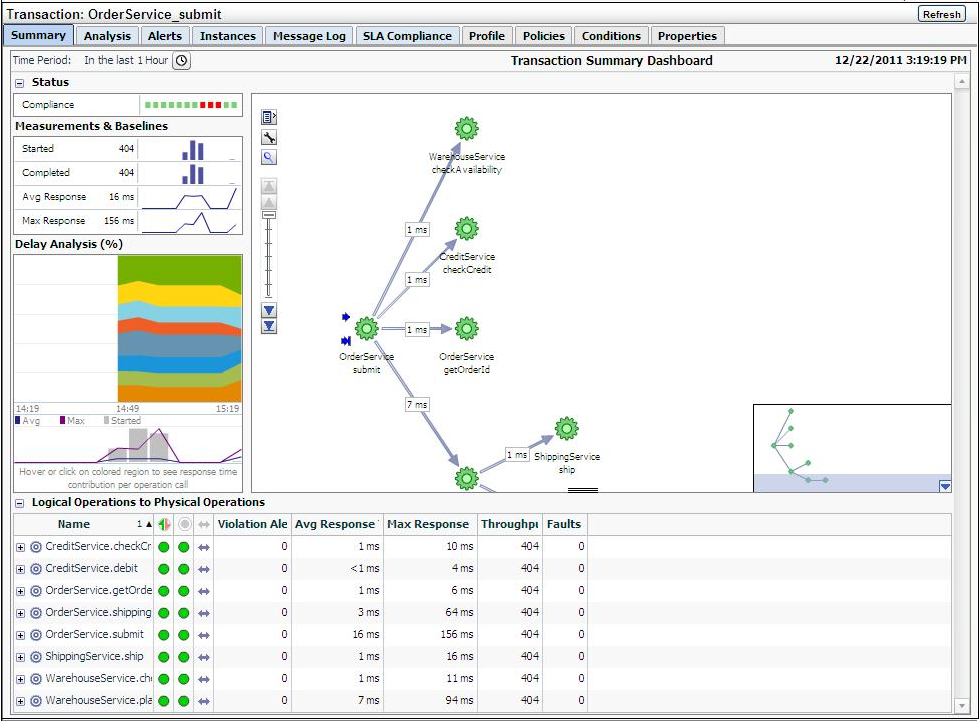Screen dimensions: 980x721
Task: Sort by Violation Alerts column
Action: (252, 524)
